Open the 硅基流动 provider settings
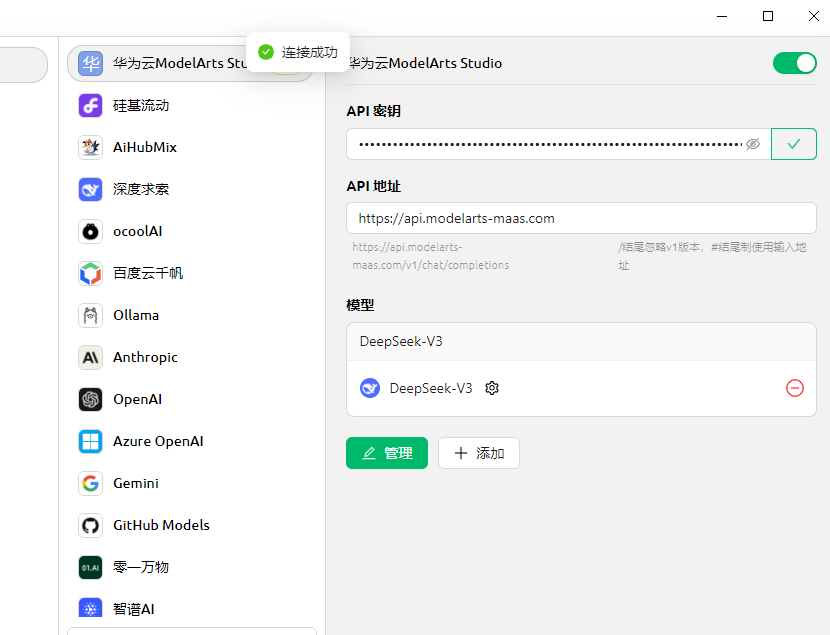Image resolution: width=830 pixels, height=635 pixels. pyautogui.click(x=191, y=105)
